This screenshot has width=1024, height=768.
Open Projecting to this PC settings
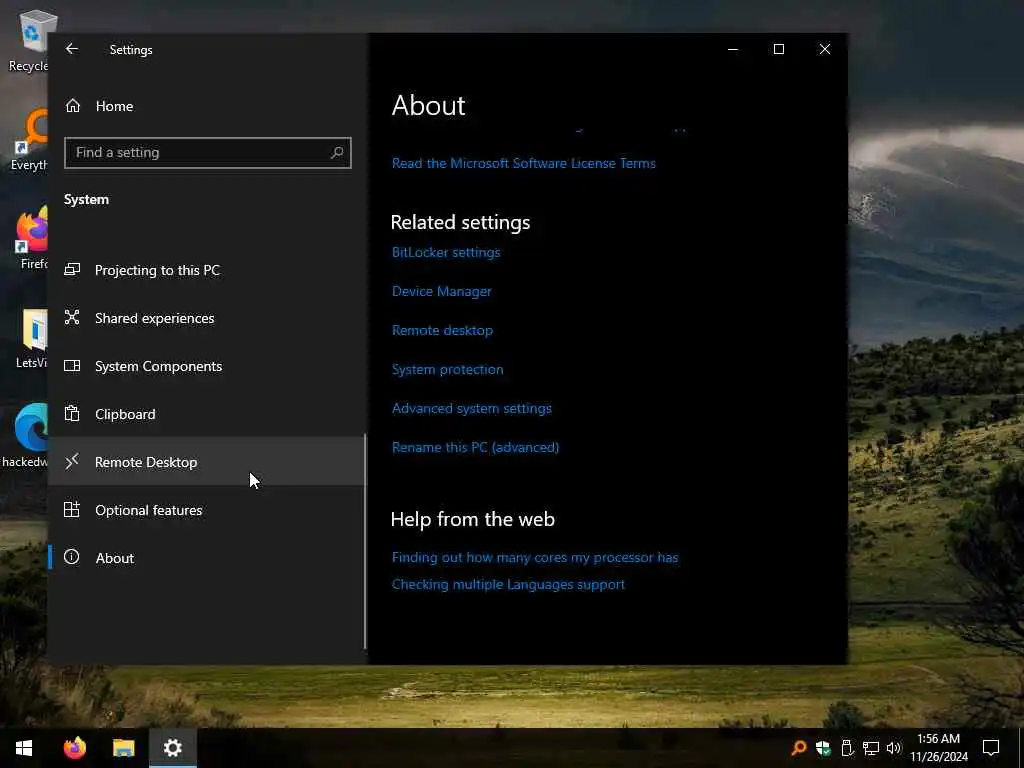coord(206,270)
